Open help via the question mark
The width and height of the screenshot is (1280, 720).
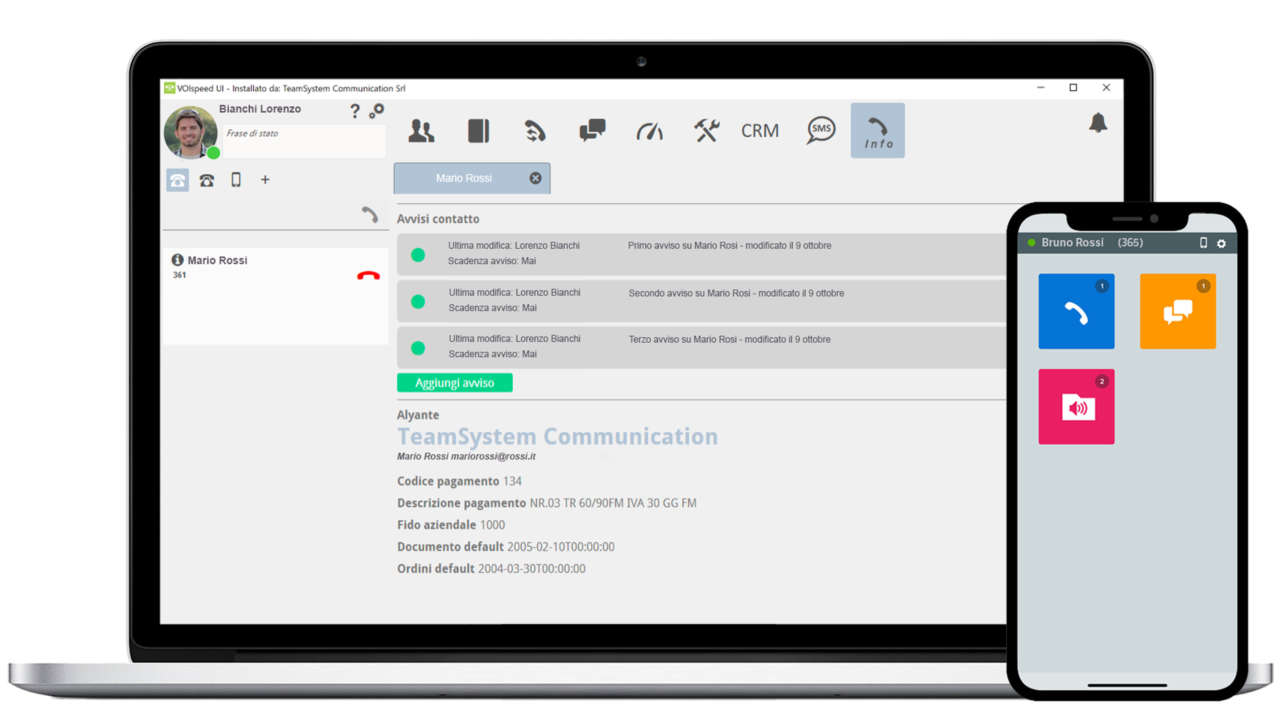[354, 111]
